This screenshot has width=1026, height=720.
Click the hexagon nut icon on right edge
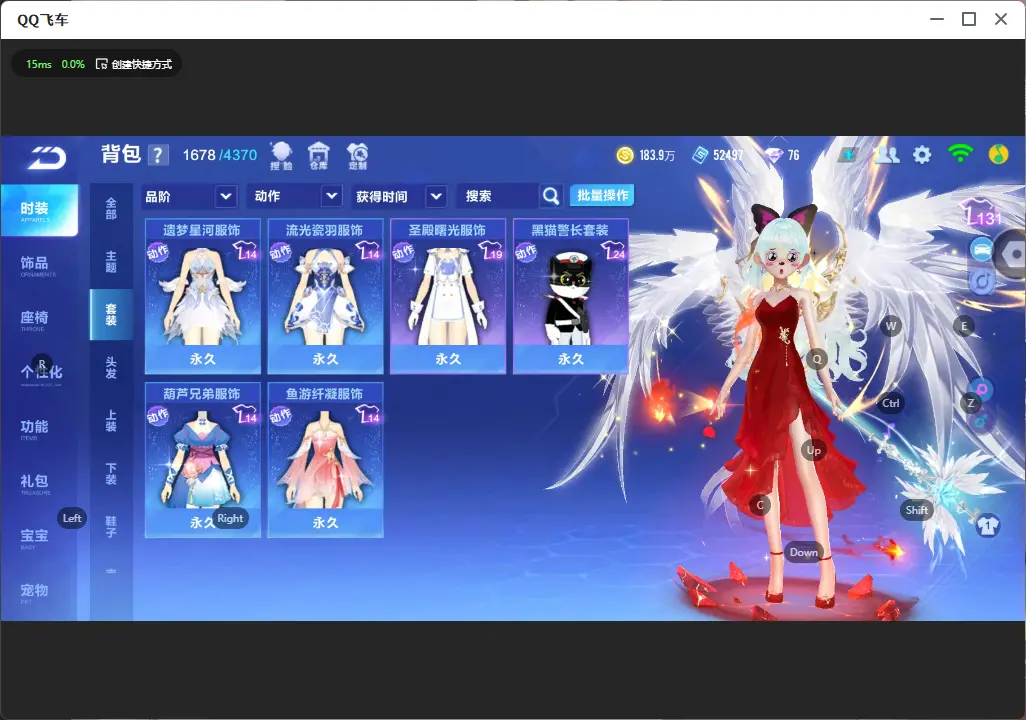click(1012, 254)
